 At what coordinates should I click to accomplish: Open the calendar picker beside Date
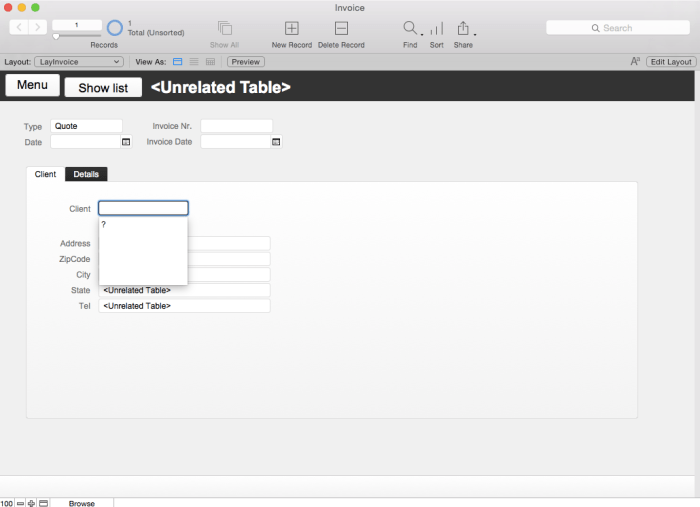(x=126, y=142)
